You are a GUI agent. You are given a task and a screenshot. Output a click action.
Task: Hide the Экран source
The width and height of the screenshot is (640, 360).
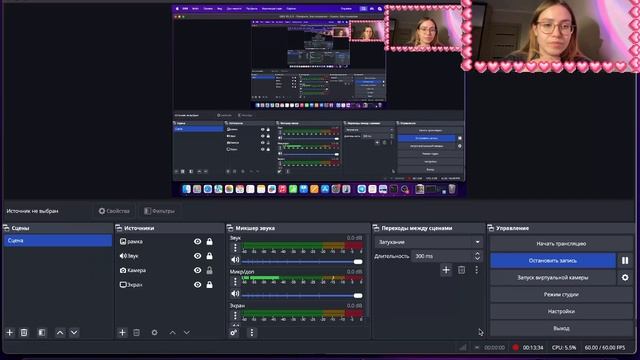198,285
